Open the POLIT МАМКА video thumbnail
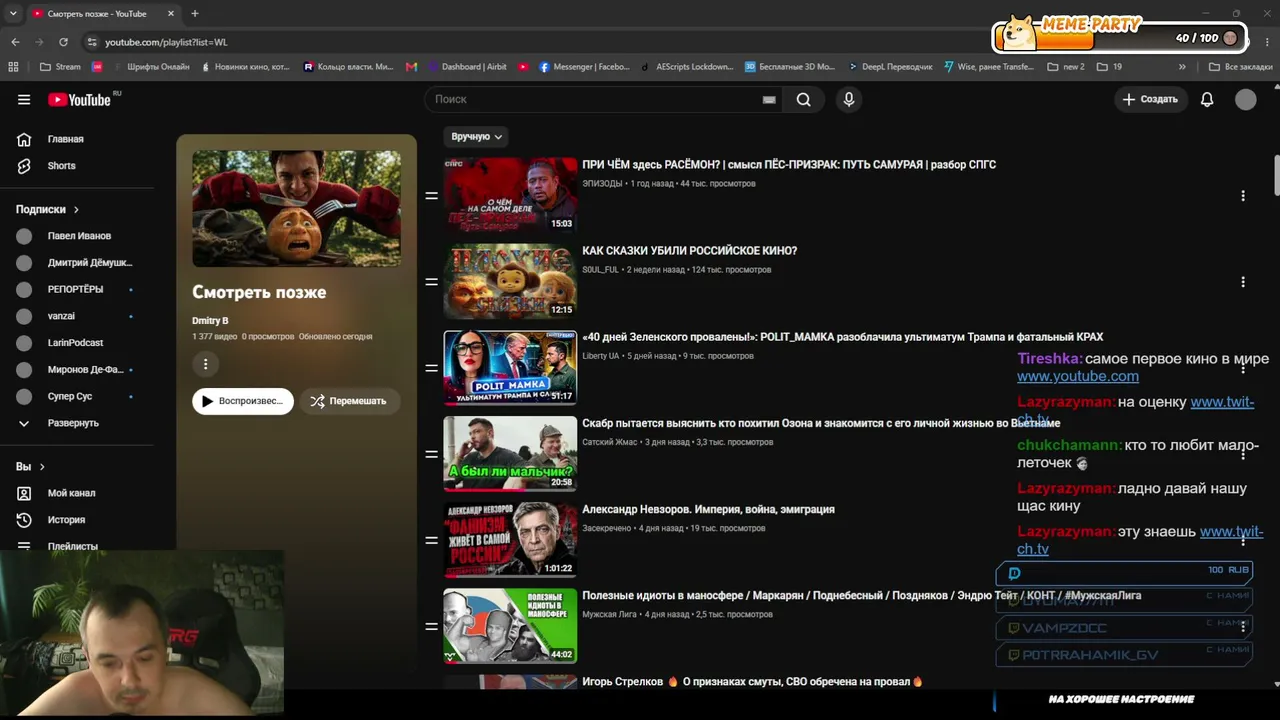The width and height of the screenshot is (1280, 720). 510,367
